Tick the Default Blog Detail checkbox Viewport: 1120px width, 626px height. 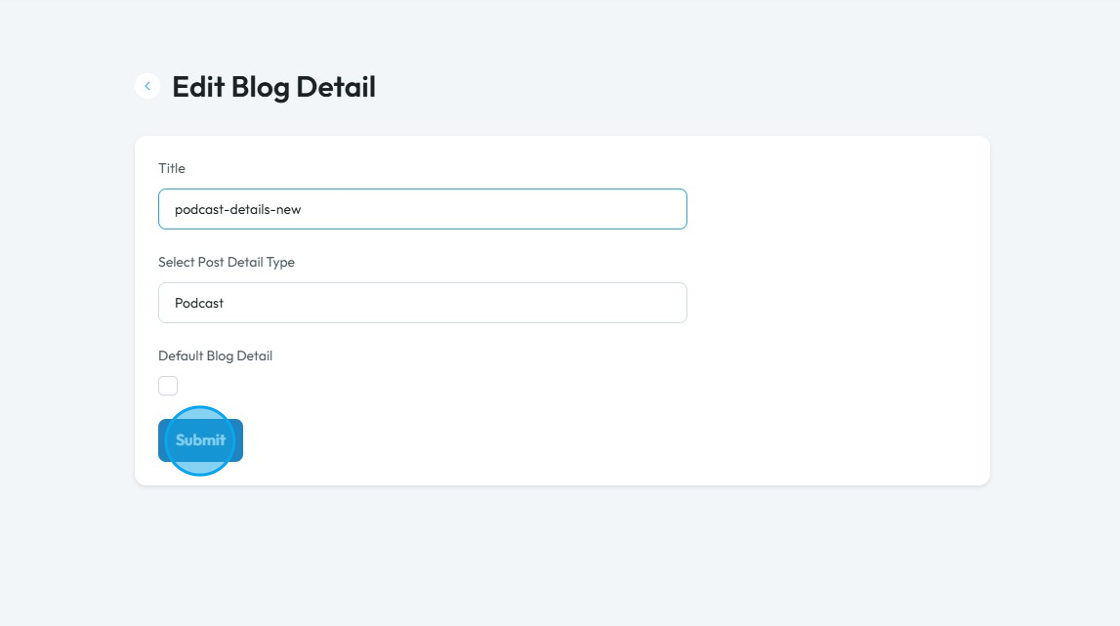click(168, 386)
